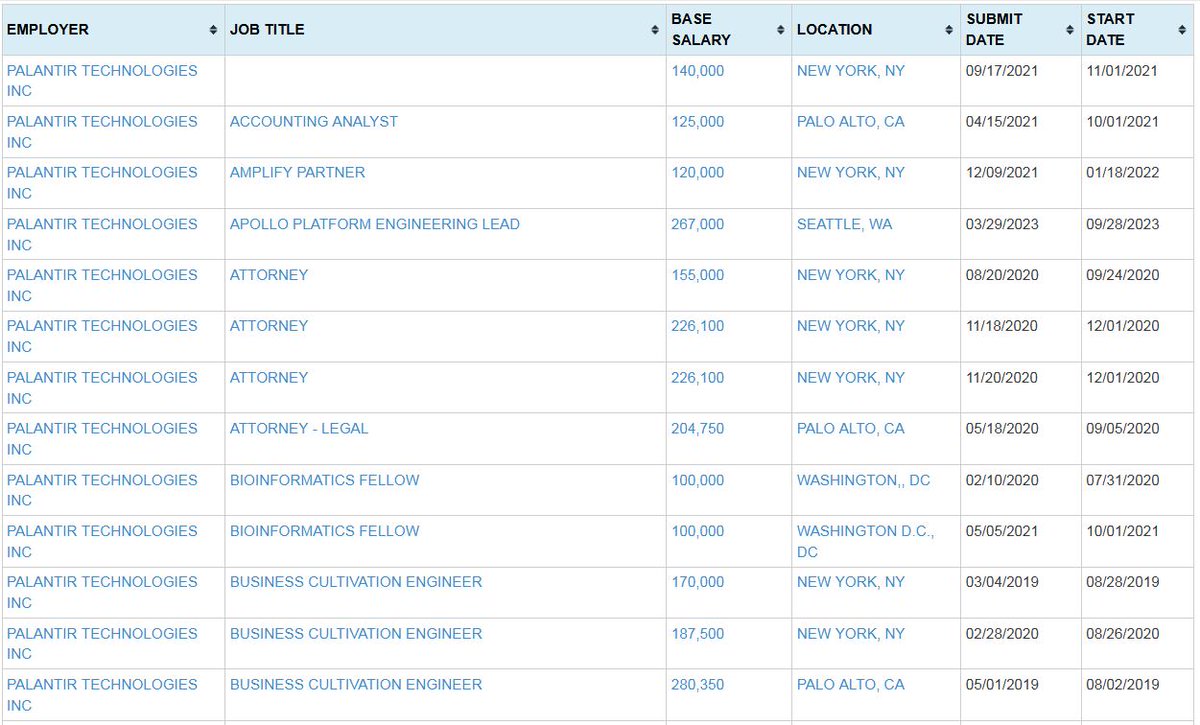This screenshot has width=1200, height=725.
Task: Click the 170,000 base salary link
Action: pyautogui.click(x=698, y=581)
